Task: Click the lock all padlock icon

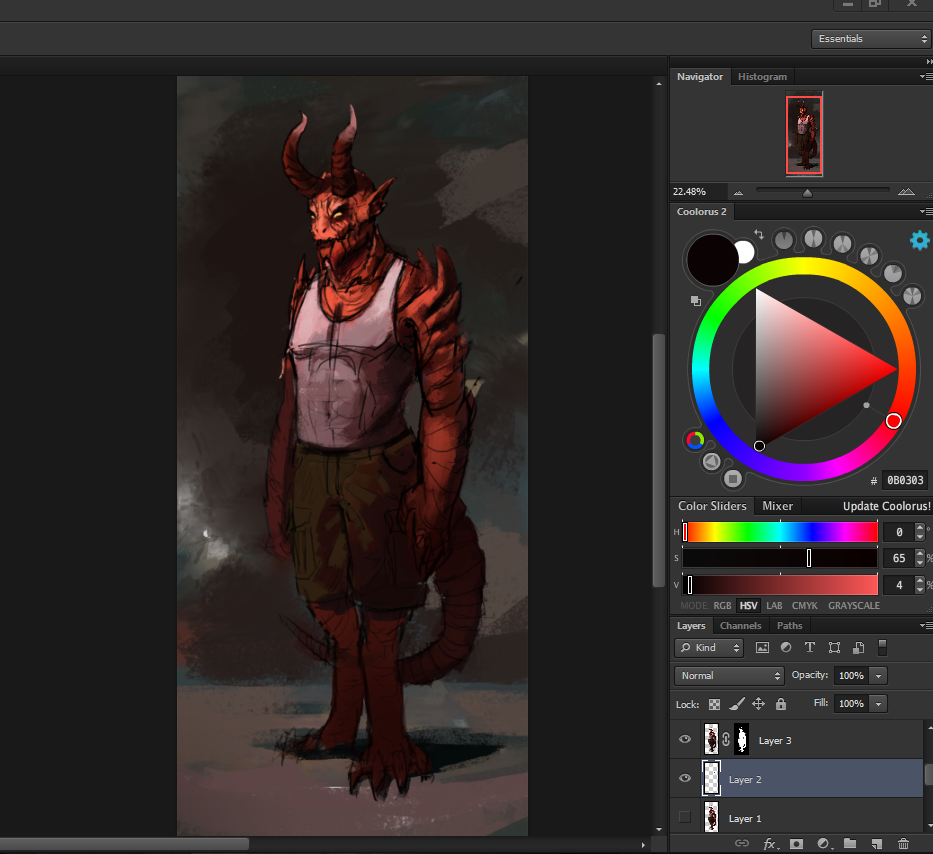Action: tap(780, 704)
